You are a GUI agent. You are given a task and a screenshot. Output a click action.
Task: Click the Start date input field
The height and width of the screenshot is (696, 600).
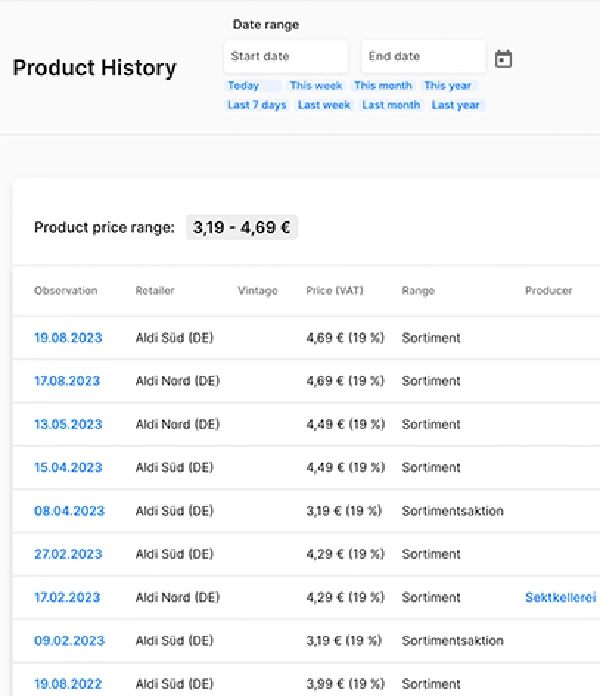[x=286, y=57]
